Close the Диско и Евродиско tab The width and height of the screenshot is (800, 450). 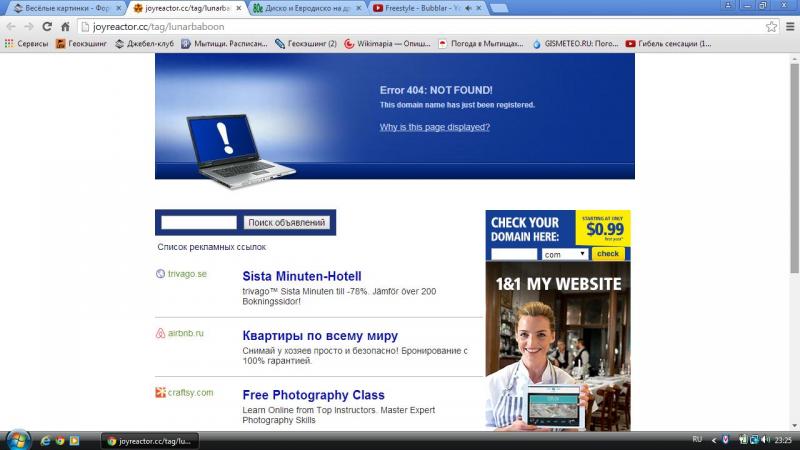click(x=359, y=8)
